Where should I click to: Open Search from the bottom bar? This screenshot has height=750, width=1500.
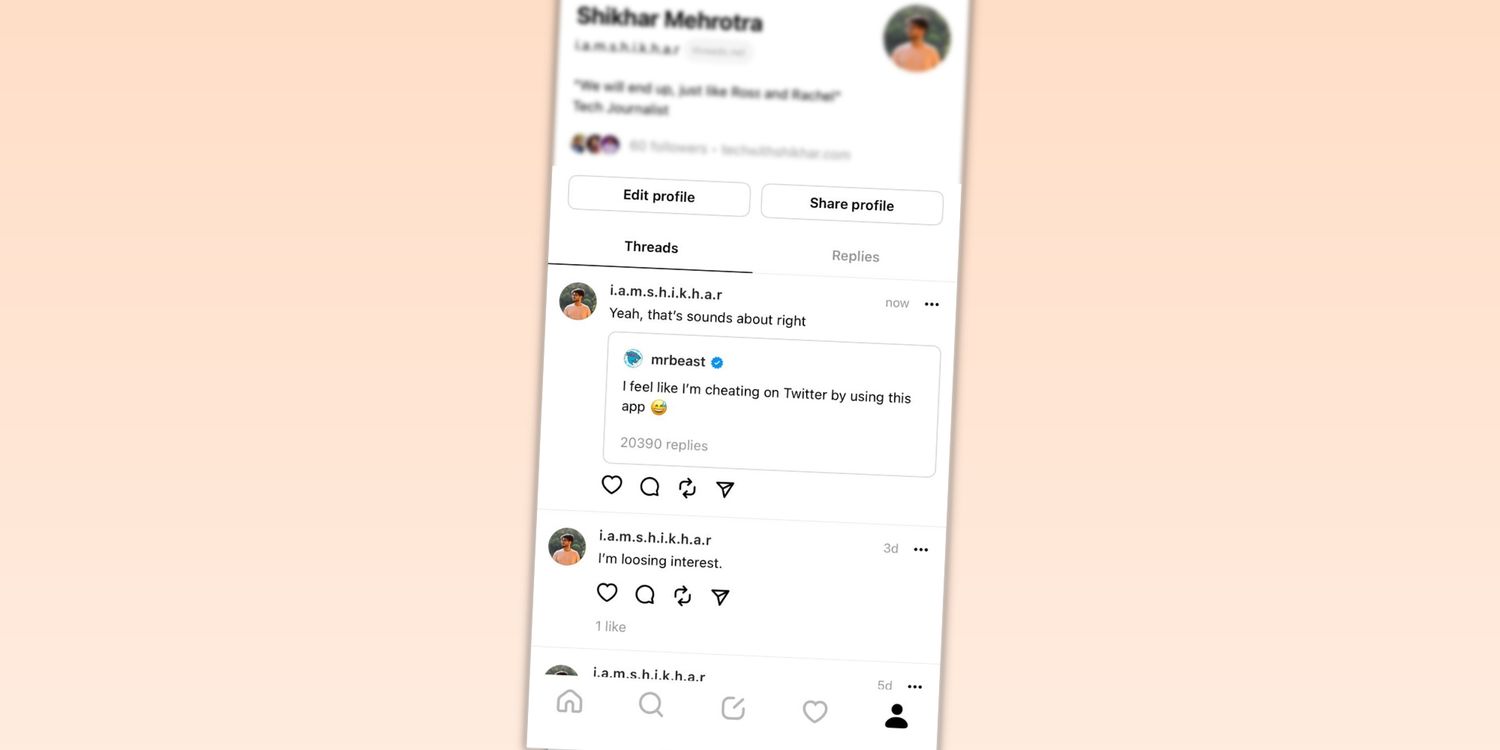tap(651, 705)
